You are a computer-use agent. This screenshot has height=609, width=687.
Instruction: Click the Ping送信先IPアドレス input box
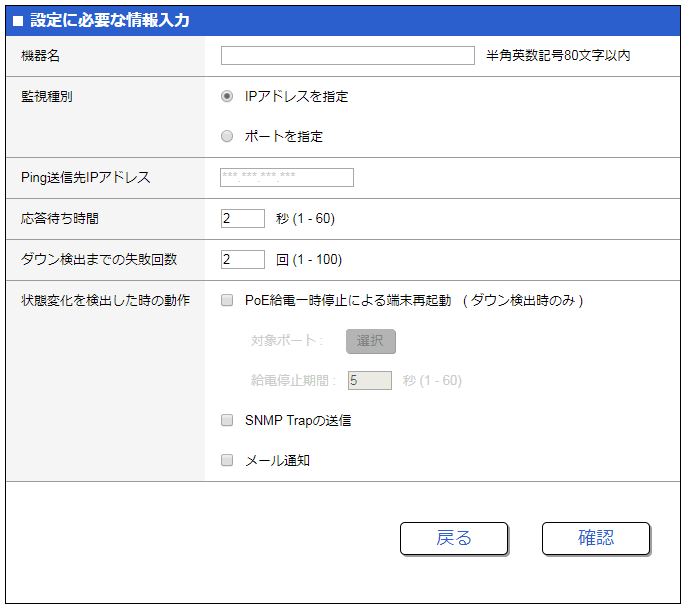(x=287, y=178)
